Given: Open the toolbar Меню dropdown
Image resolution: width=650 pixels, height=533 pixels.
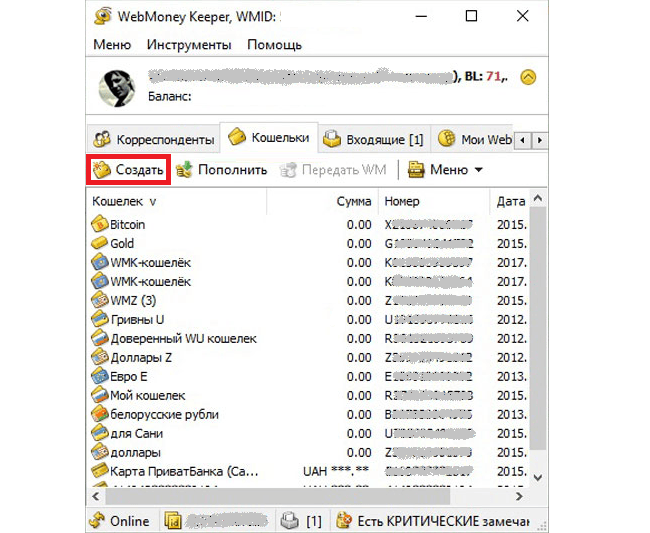Looking at the screenshot, I should click(445, 170).
